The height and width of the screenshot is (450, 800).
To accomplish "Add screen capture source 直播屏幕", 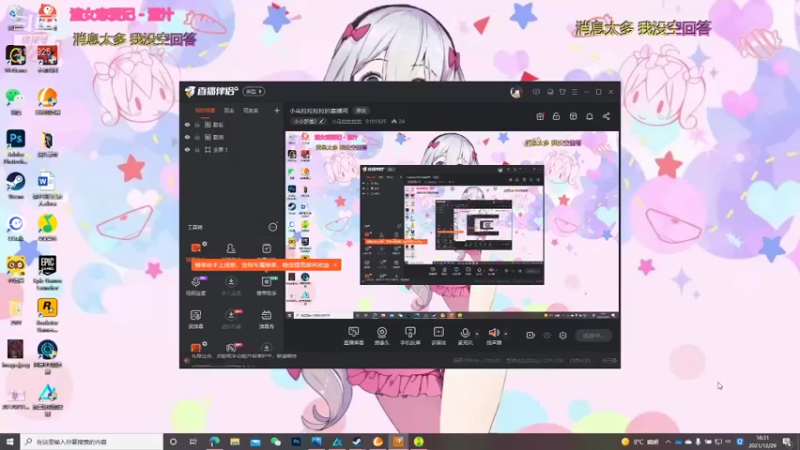I will pyautogui.click(x=354, y=336).
